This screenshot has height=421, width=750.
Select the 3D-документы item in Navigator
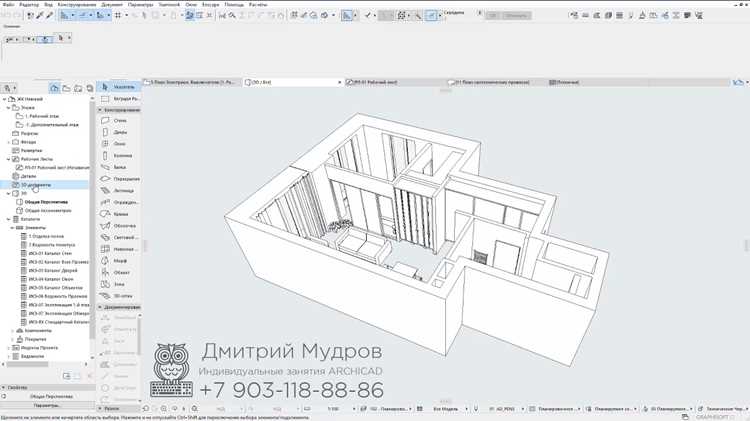36,185
